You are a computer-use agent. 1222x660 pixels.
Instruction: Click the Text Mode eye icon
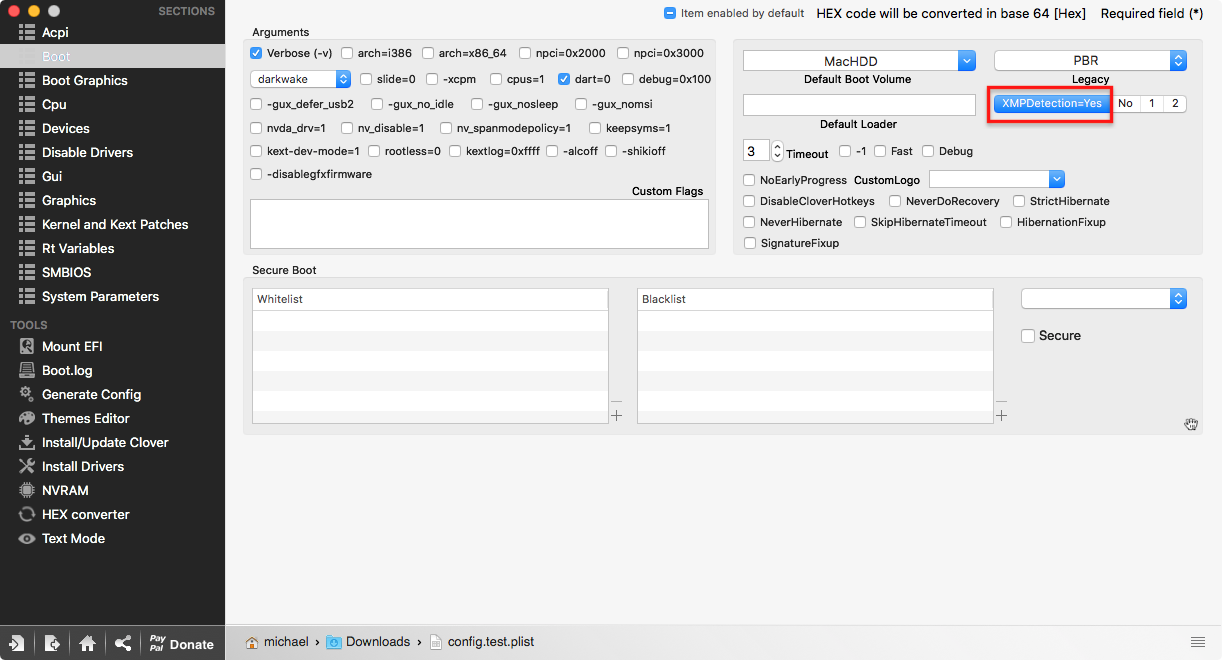pos(26,538)
